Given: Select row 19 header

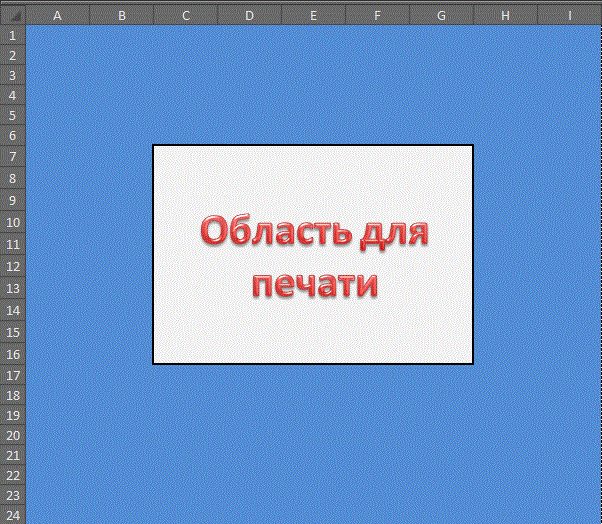Looking at the screenshot, I should coord(12,415).
